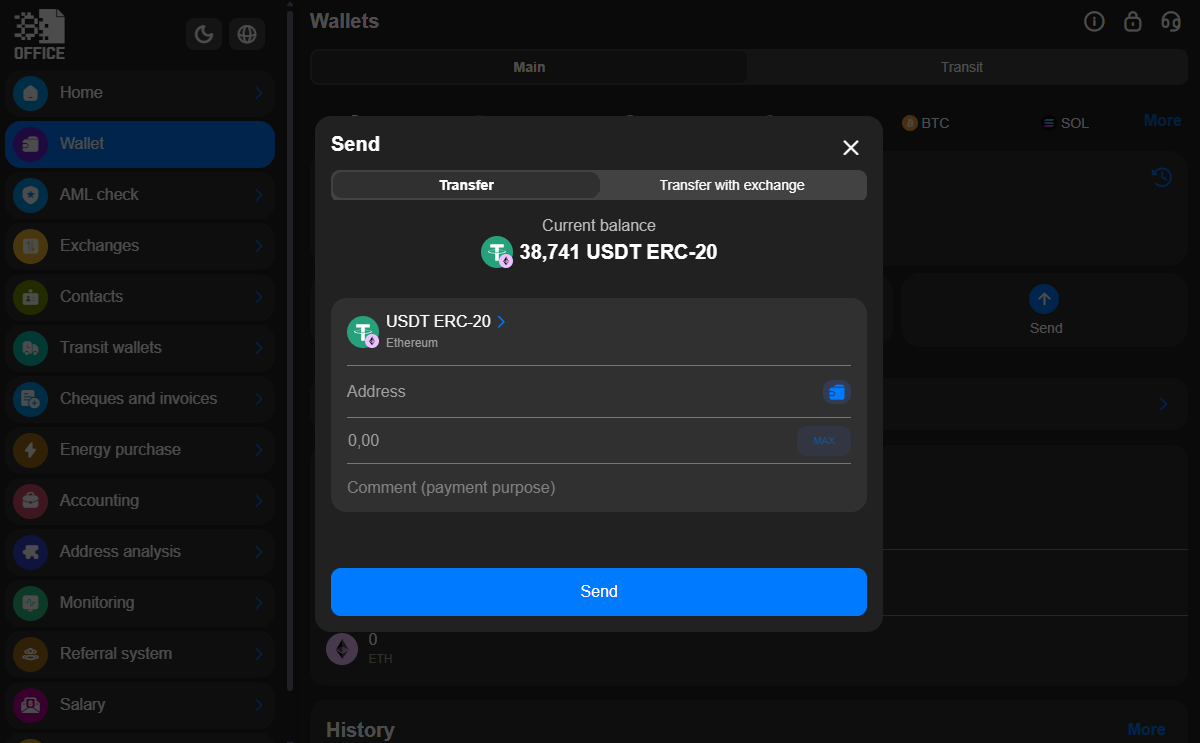Screen dimensions: 1200x743
Task: Click the paste-from-wallet icon in Address field
Action: [836, 392]
